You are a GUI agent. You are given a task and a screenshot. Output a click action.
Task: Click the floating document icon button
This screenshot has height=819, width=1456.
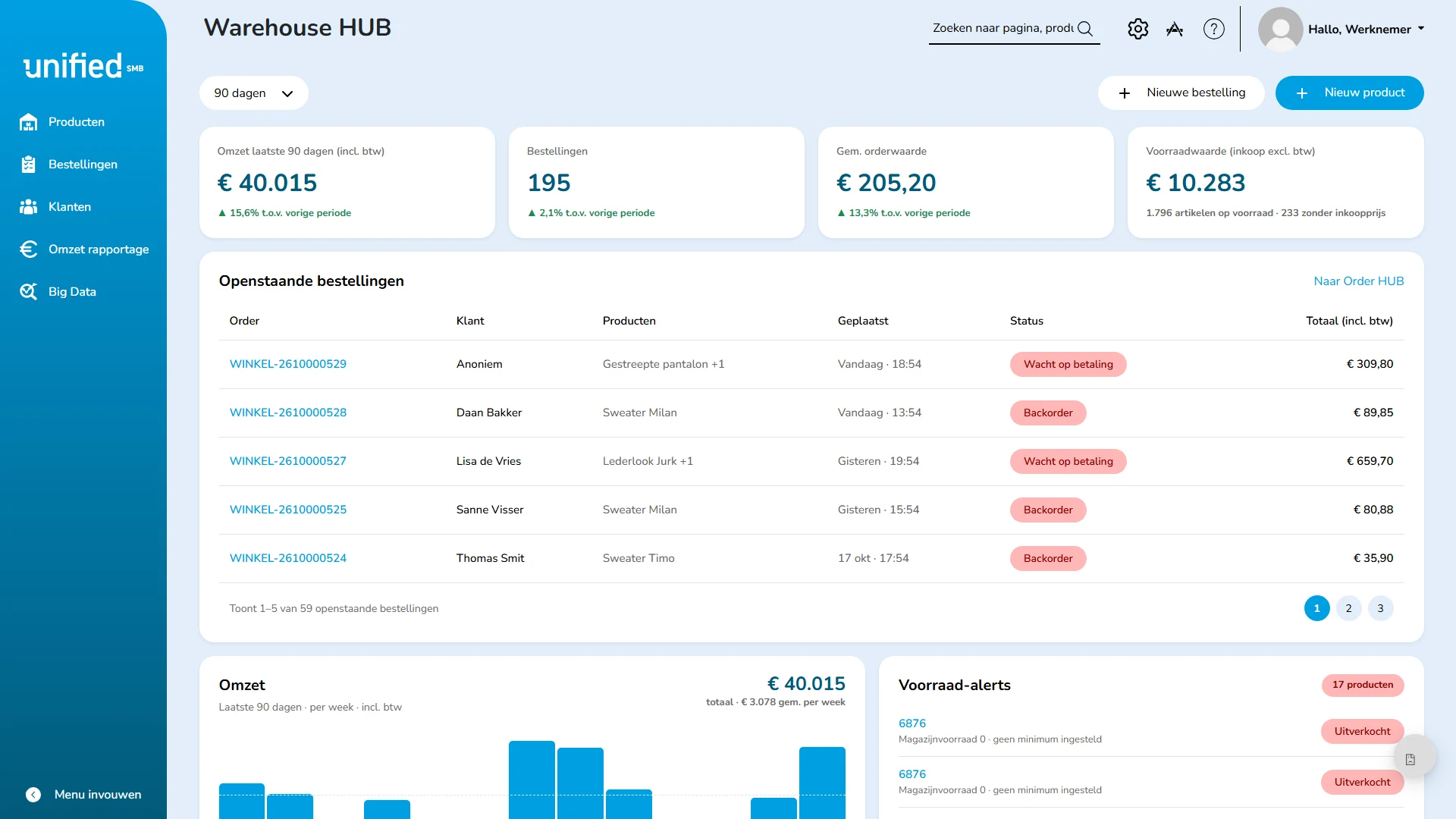[1410, 760]
